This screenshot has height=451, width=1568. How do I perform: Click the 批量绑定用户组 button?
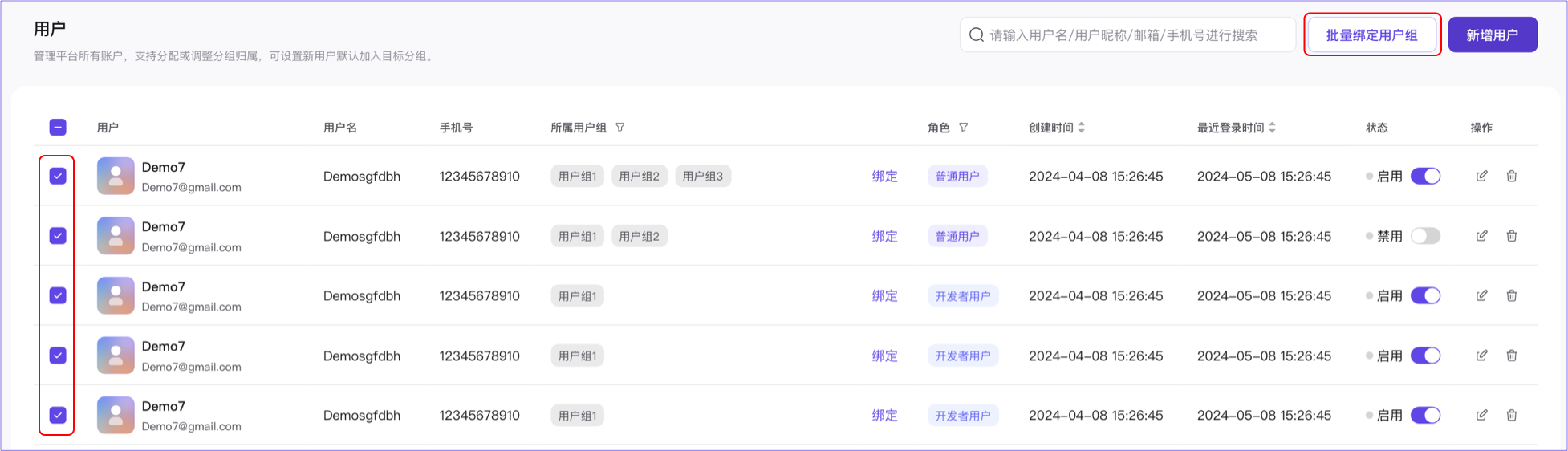[1371, 35]
